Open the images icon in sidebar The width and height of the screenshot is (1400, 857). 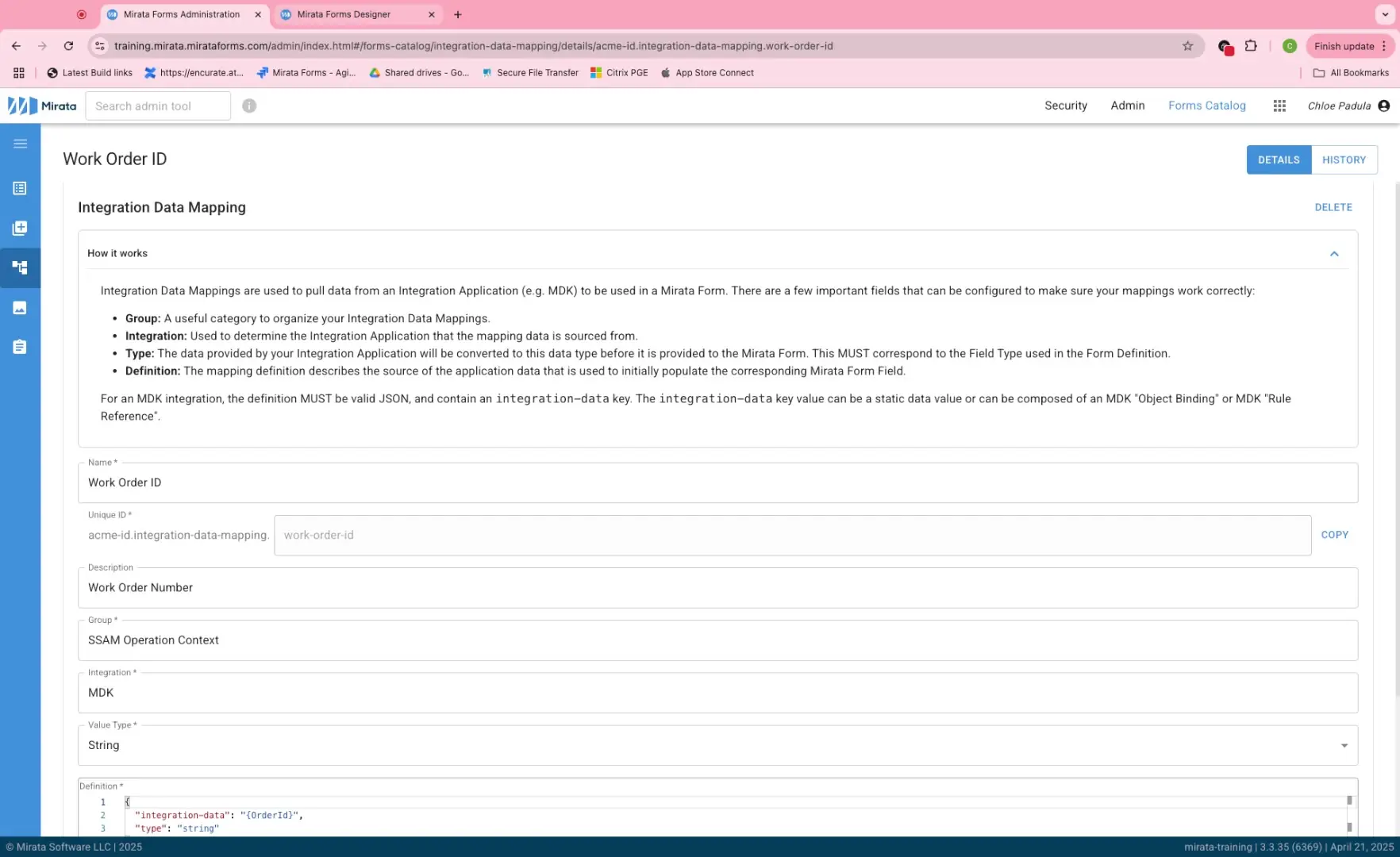(20, 308)
